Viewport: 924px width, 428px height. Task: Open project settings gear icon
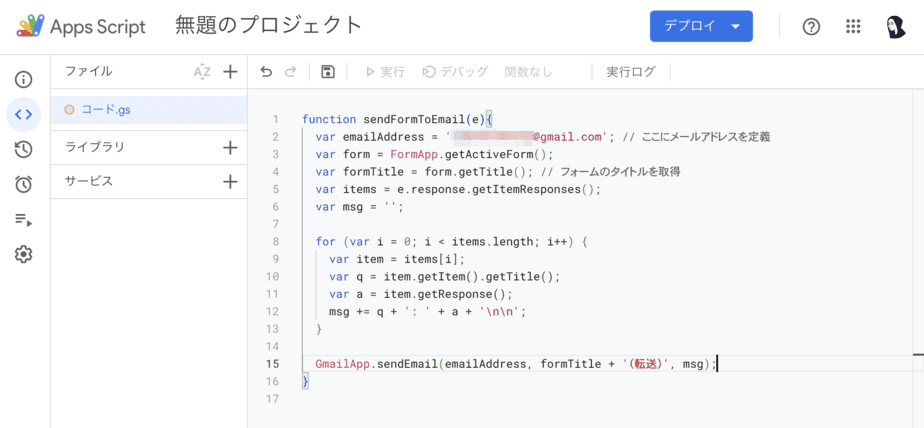coord(23,255)
